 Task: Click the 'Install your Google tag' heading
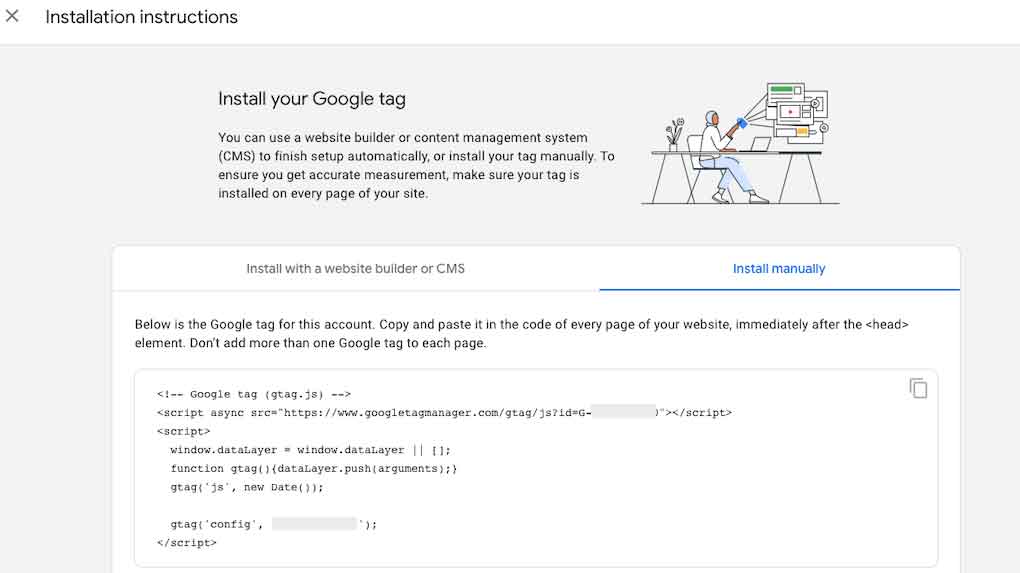point(312,99)
